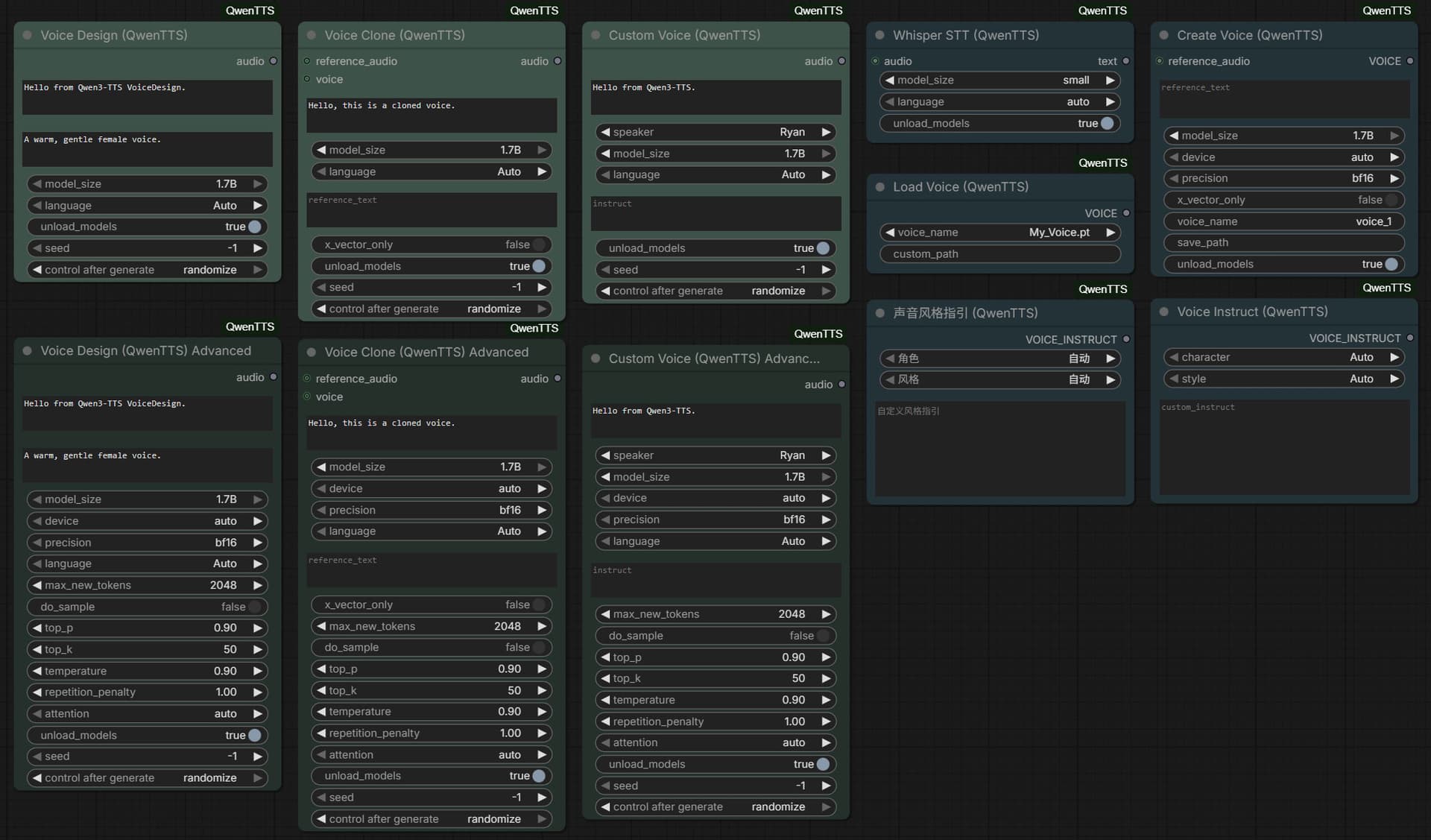1431x840 pixels.
Task: Edit 'A warm, gentle female voice.' in Voice Design Advanced
Action: pyautogui.click(x=148, y=465)
